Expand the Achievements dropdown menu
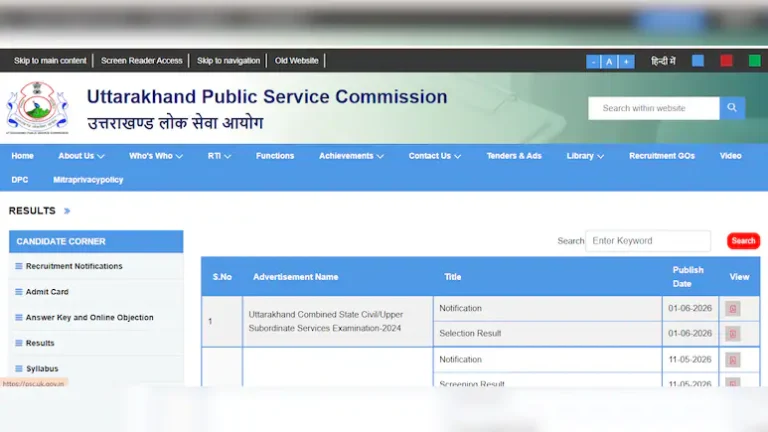This screenshot has width=768, height=432. [x=351, y=156]
